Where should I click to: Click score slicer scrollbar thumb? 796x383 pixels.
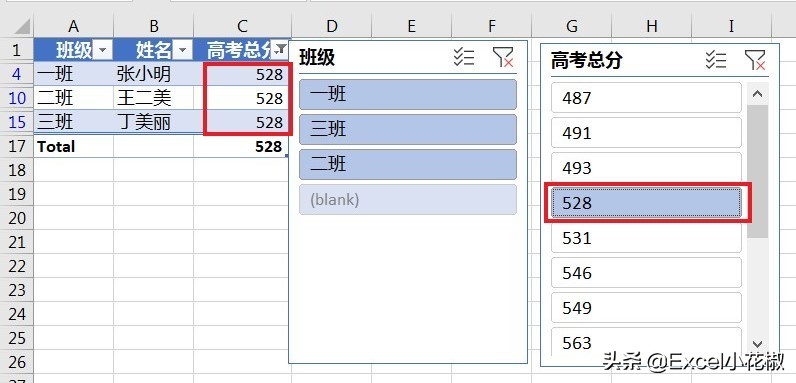(x=758, y=171)
